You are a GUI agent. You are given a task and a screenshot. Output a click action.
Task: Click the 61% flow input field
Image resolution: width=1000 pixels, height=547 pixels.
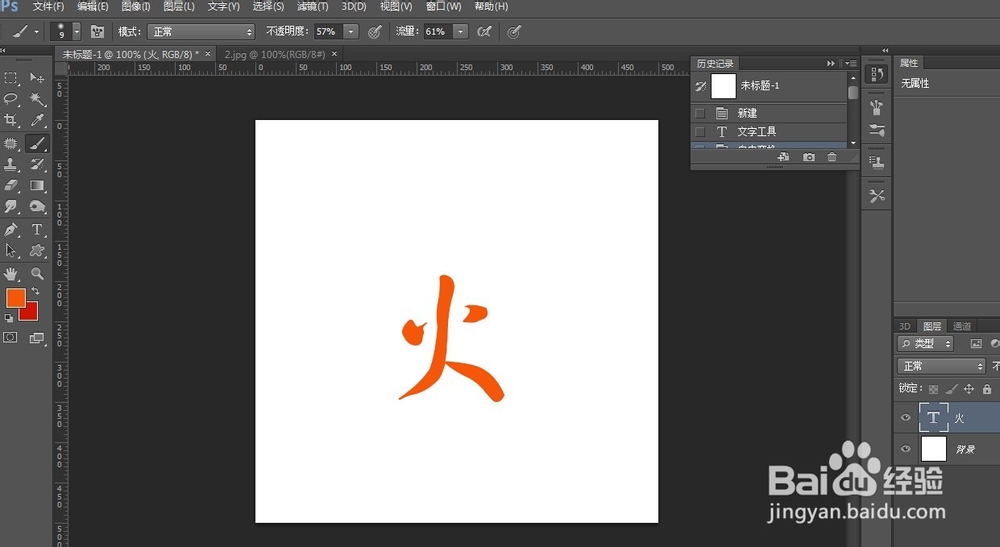point(436,31)
